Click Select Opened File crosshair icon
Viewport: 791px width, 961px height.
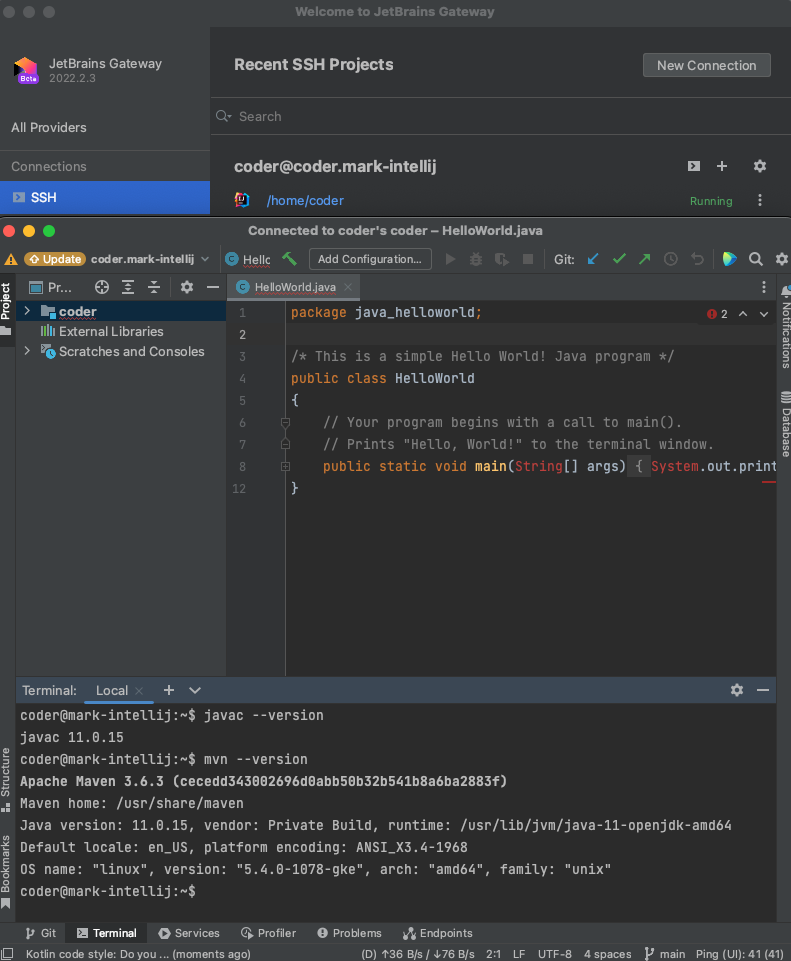coord(102,287)
